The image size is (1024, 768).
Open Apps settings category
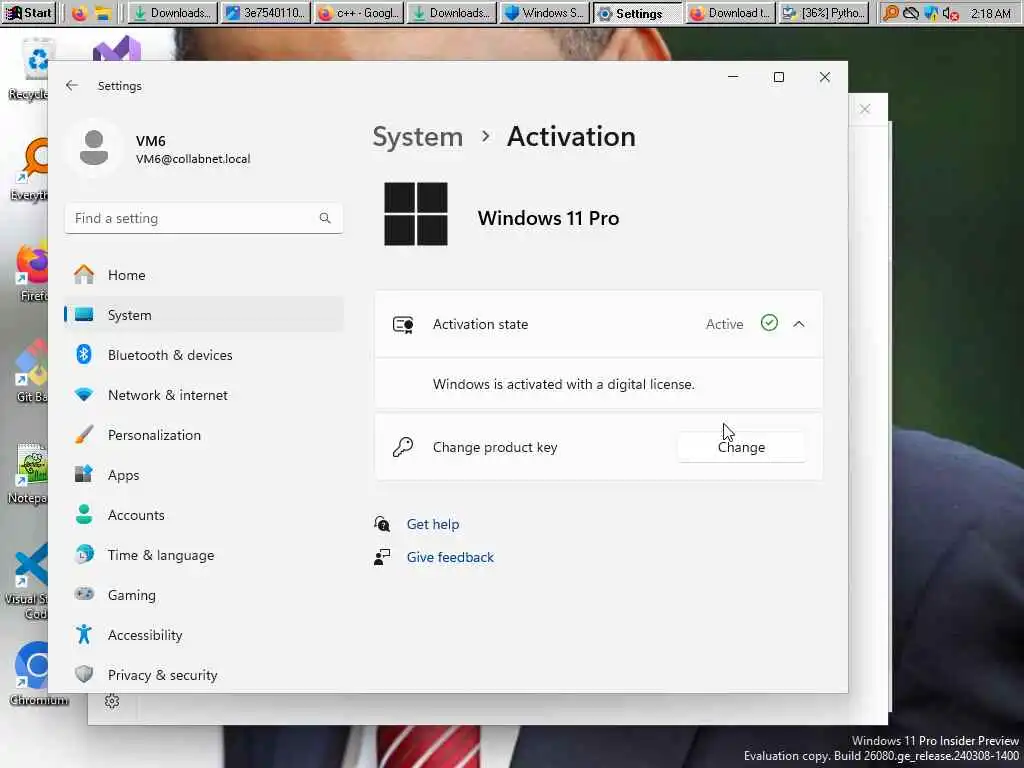pos(204,475)
